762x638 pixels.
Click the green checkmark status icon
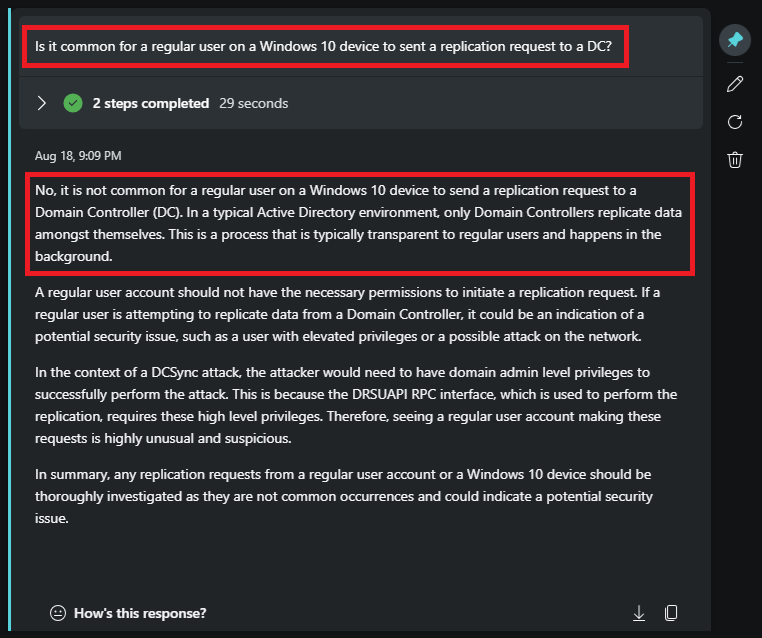72,103
